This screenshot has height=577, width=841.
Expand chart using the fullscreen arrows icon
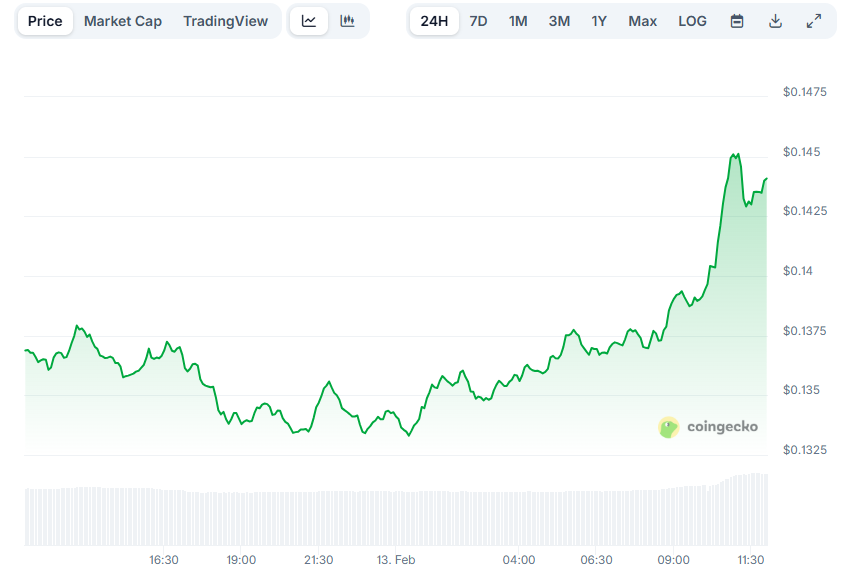(x=813, y=20)
